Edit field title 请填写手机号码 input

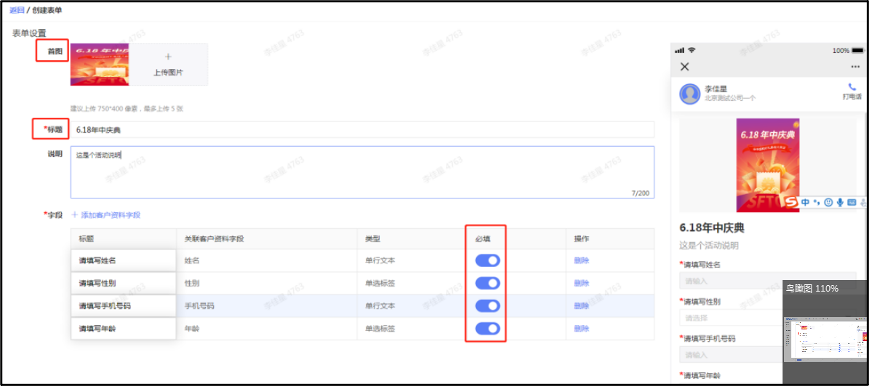tap(123, 306)
